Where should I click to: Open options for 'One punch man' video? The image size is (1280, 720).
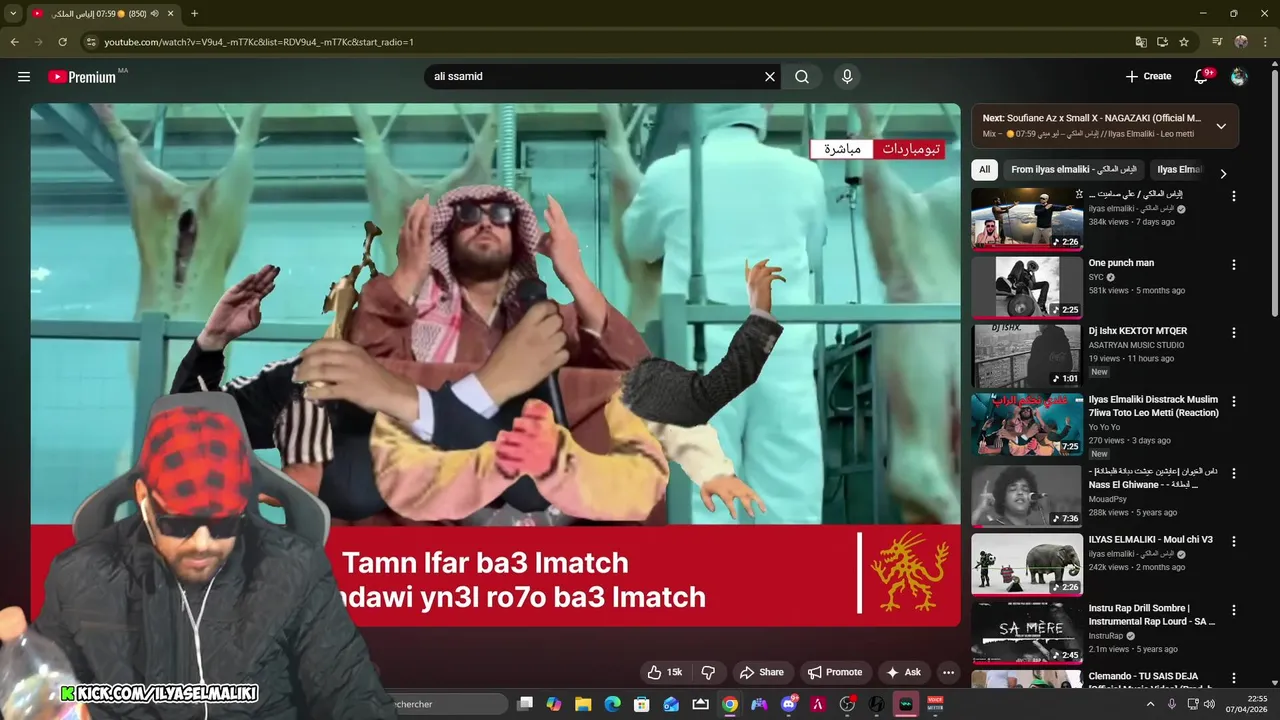coord(1234,265)
